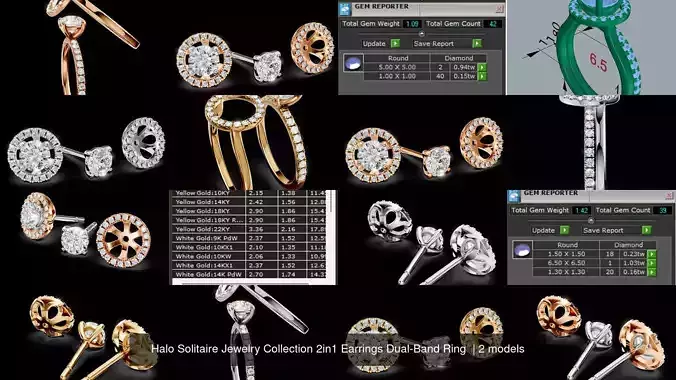Click the '5.00 X 5.00' gem size cell
This screenshot has height=380, width=676.
(x=397, y=67)
